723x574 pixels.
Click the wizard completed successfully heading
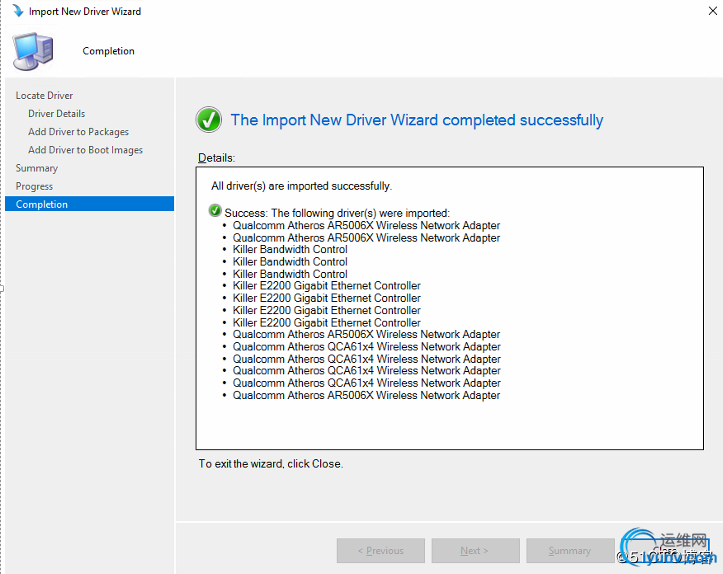coord(417,120)
